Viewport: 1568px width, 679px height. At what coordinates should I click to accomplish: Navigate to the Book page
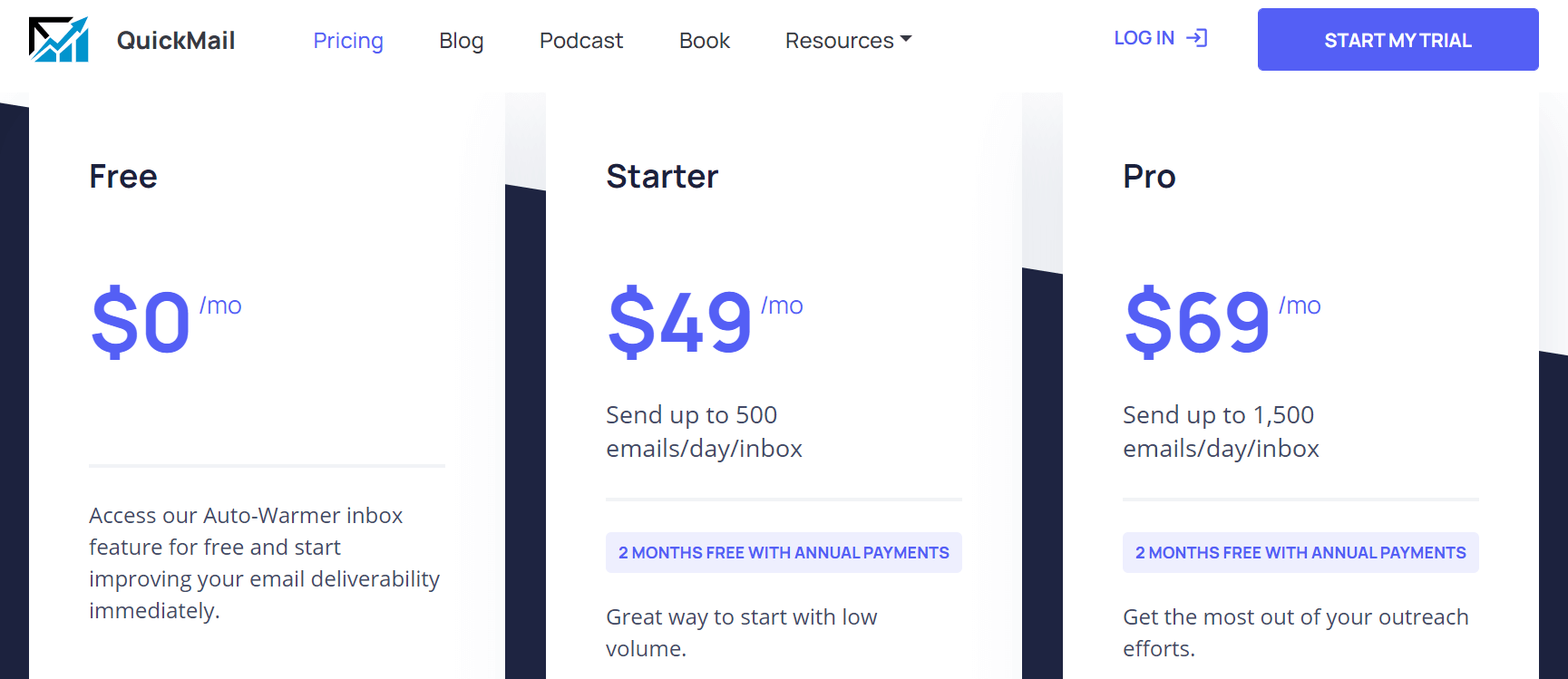[x=705, y=41]
